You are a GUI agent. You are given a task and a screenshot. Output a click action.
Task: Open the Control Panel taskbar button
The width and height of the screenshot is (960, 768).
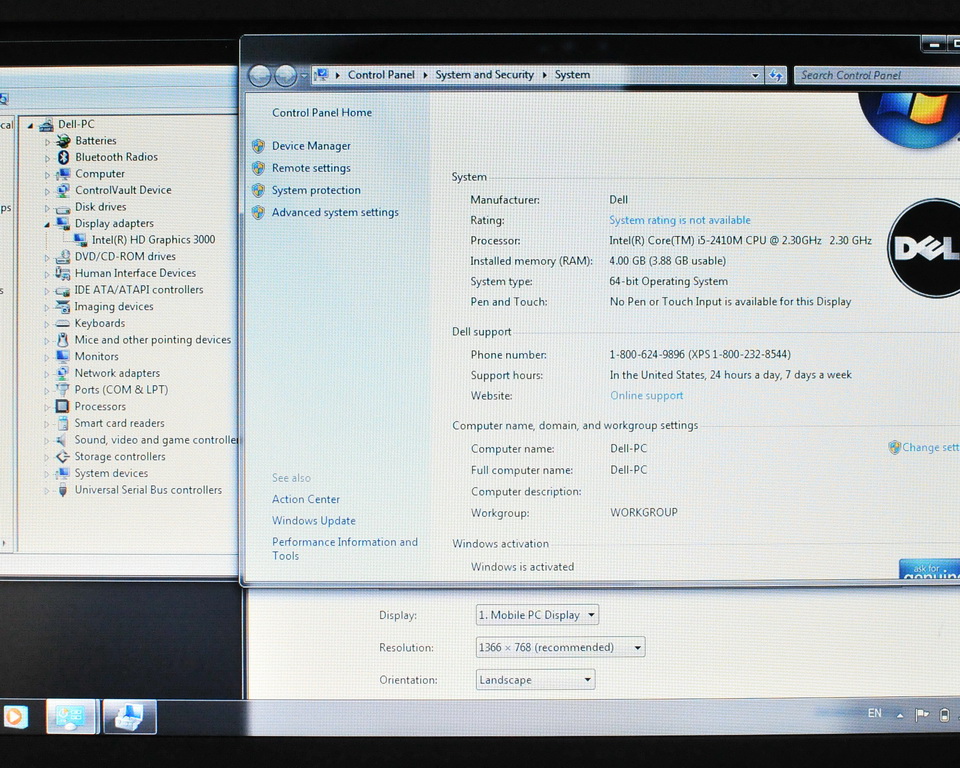point(71,717)
